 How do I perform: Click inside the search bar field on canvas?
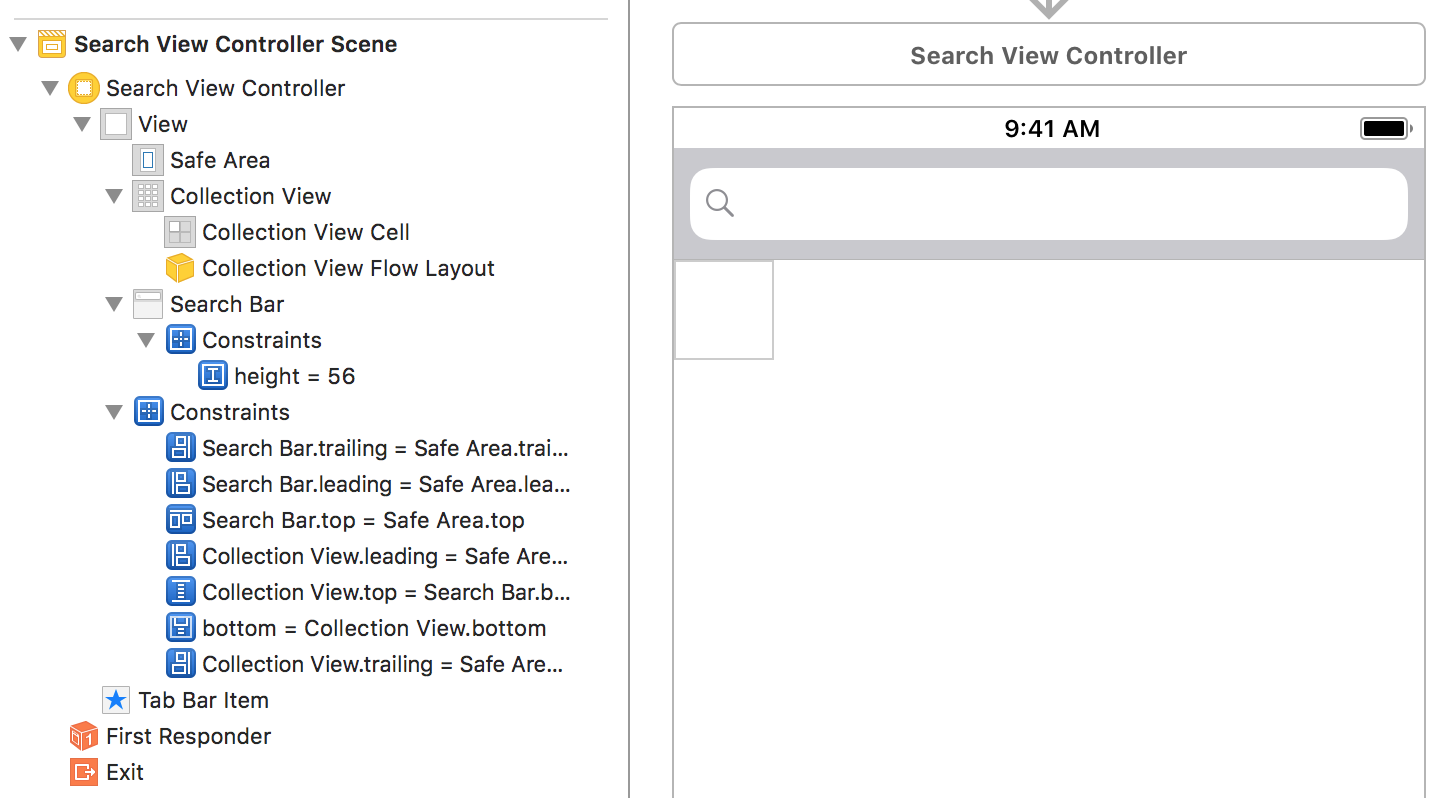pos(1060,204)
